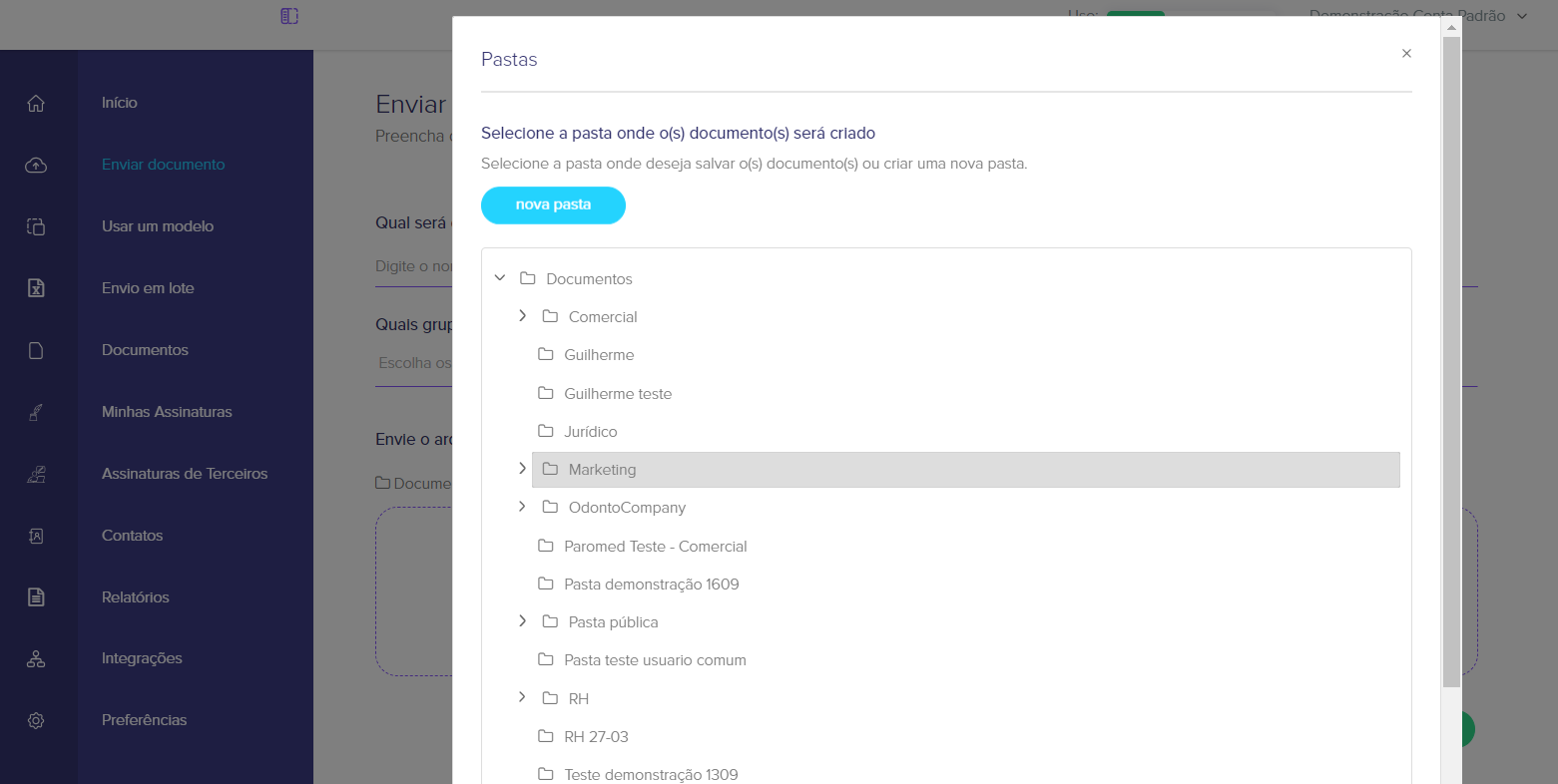Select Paromed Teste - Comercial folder
Screen dimensions: 1558x784
[655, 547]
